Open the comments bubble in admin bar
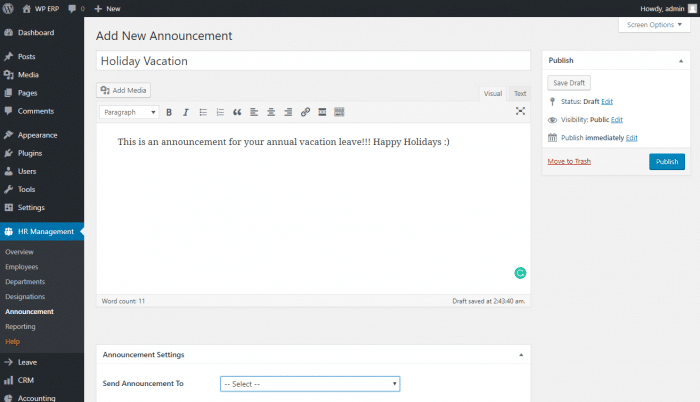This screenshot has height=402, width=700. pos(76,8)
